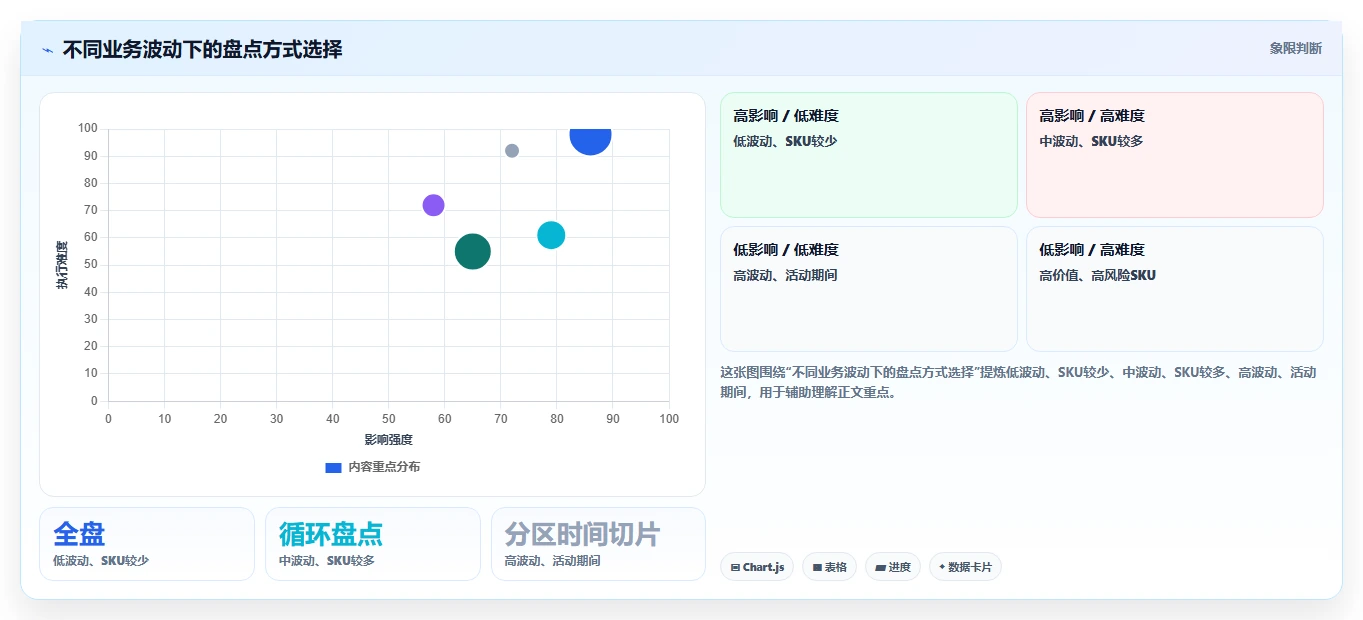Click the dark teal bubble

[473, 251]
